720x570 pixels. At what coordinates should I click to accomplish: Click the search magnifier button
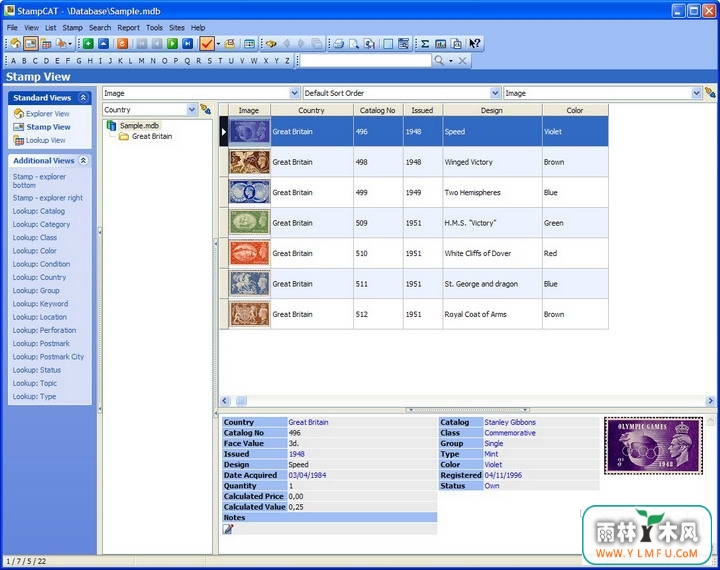(439, 60)
